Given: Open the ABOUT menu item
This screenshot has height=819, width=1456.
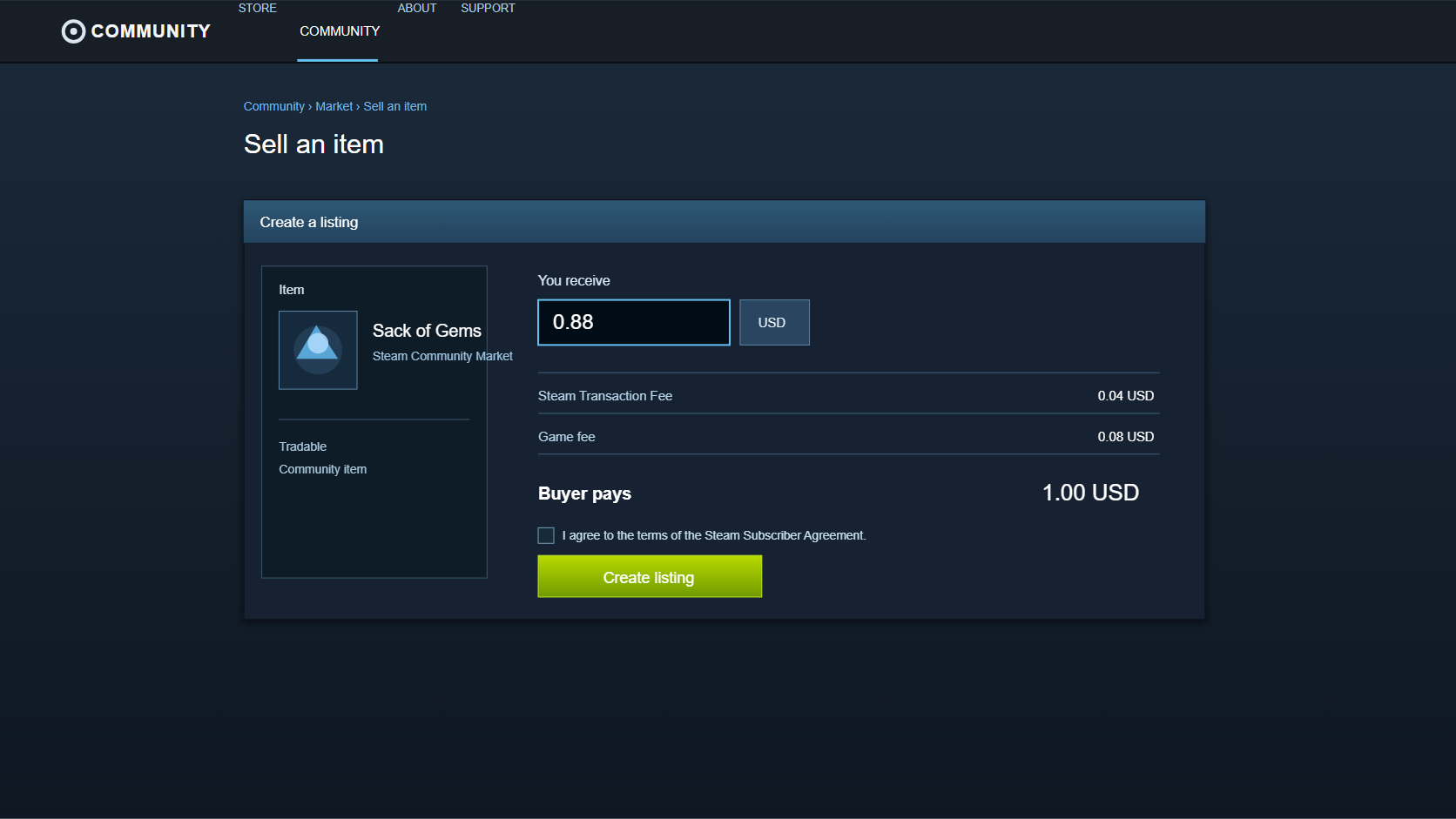Looking at the screenshot, I should point(417,8).
